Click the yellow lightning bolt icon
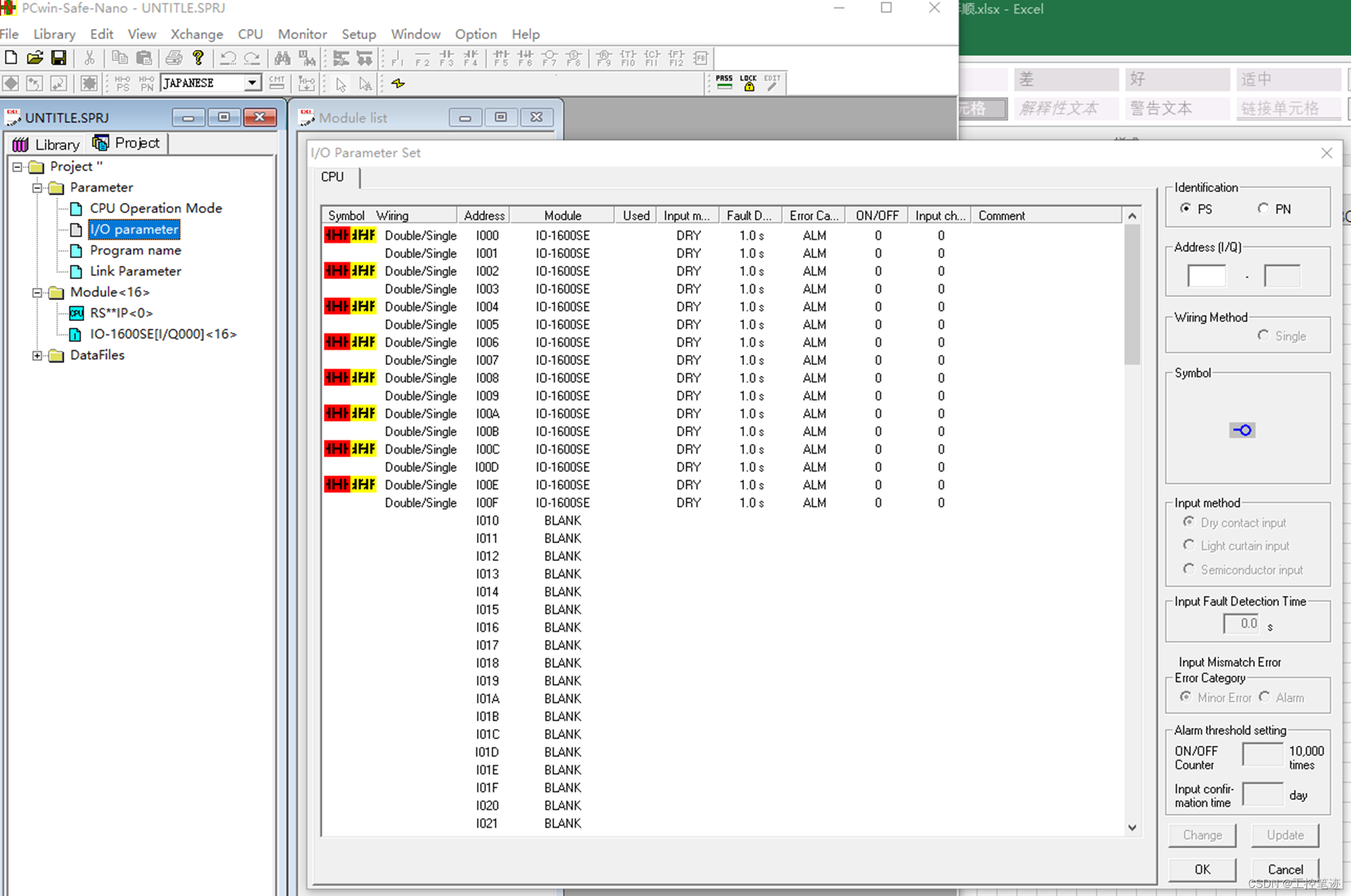The width and height of the screenshot is (1351, 896). click(398, 83)
